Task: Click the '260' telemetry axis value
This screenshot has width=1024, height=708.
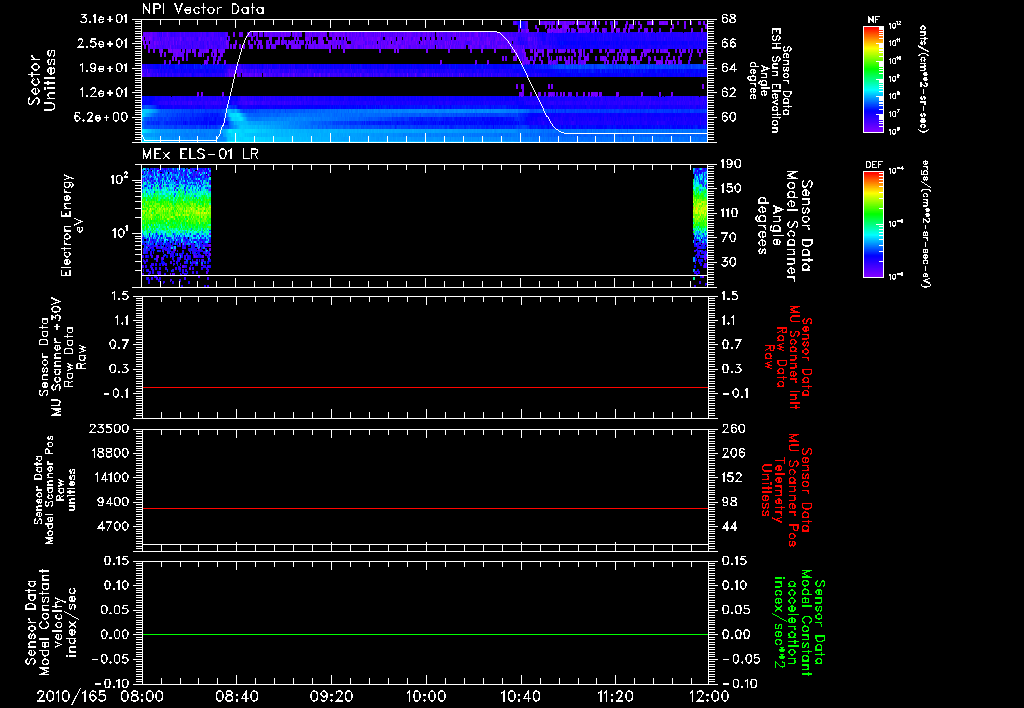Action: tap(732, 428)
